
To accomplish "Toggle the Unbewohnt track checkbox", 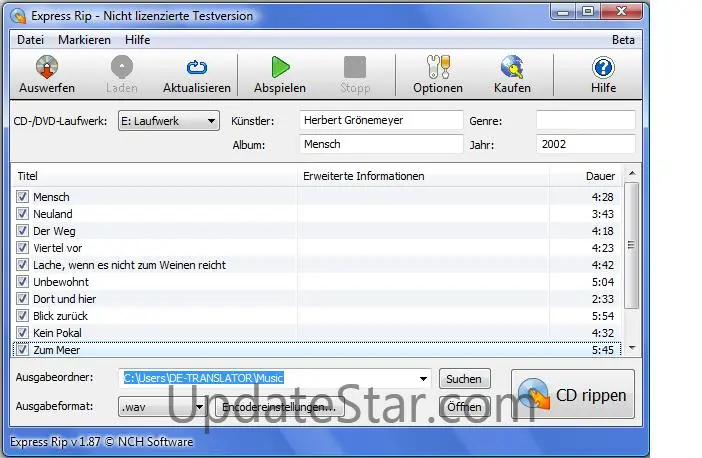I will point(22,282).
